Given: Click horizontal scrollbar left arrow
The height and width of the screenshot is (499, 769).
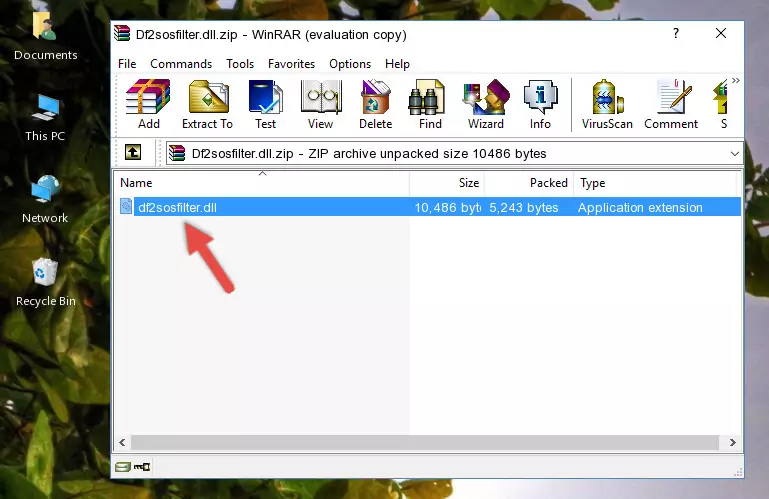Looking at the screenshot, I should [122, 442].
